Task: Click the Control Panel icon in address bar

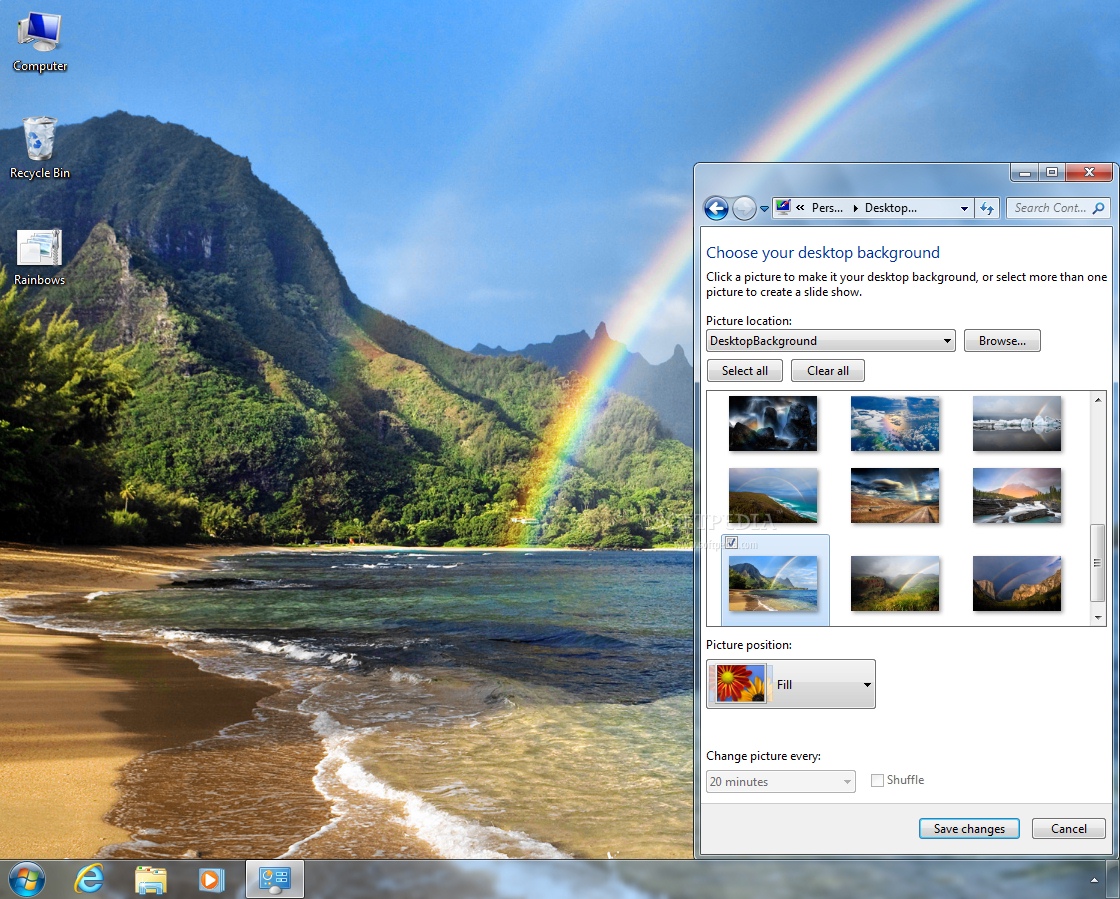Action: pos(784,207)
